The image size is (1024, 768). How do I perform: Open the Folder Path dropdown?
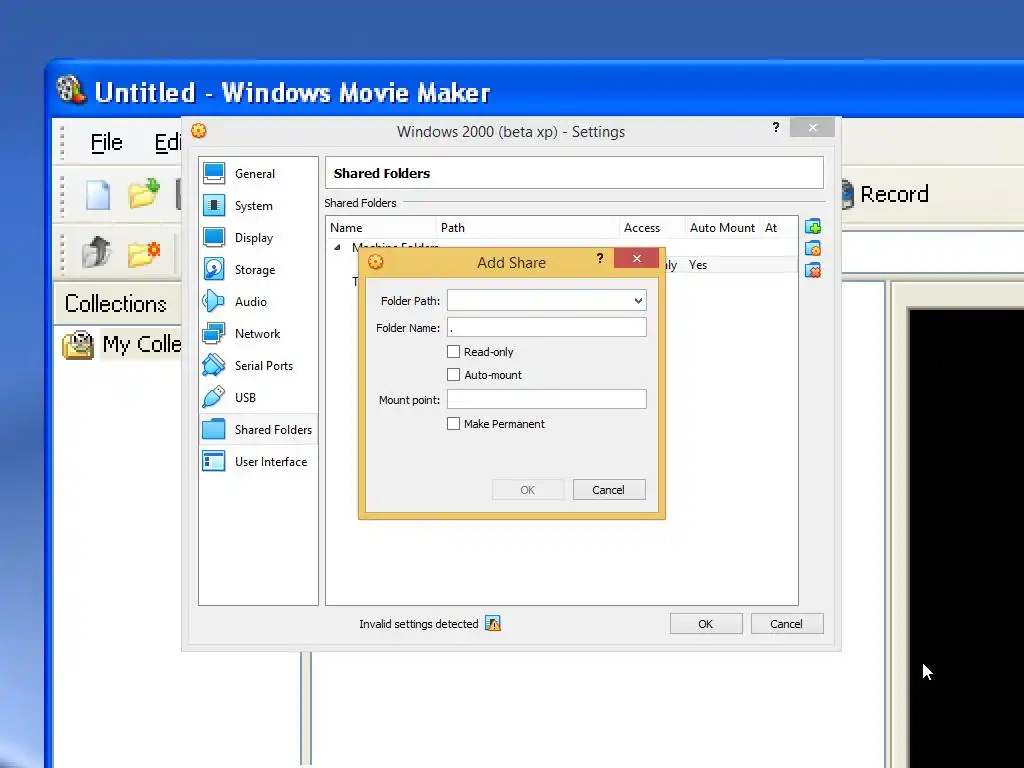click(x=638, y=300)
